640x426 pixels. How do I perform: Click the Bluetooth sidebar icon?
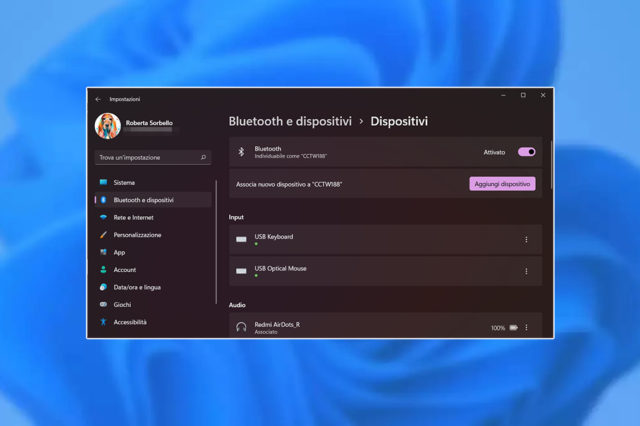[103, 200]
